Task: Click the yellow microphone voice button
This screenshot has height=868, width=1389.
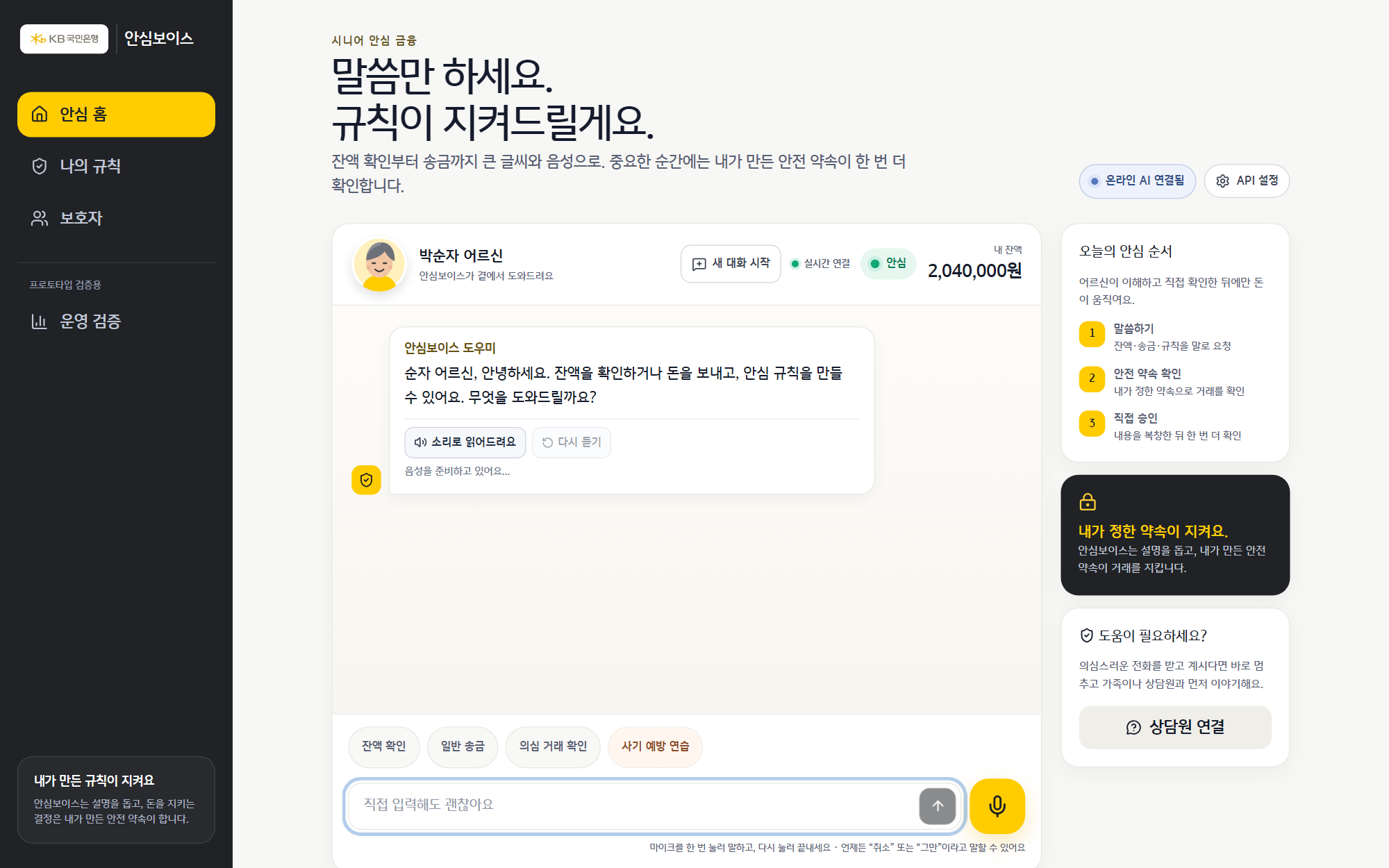Action: pyautogui.click(x=997, y=806)
